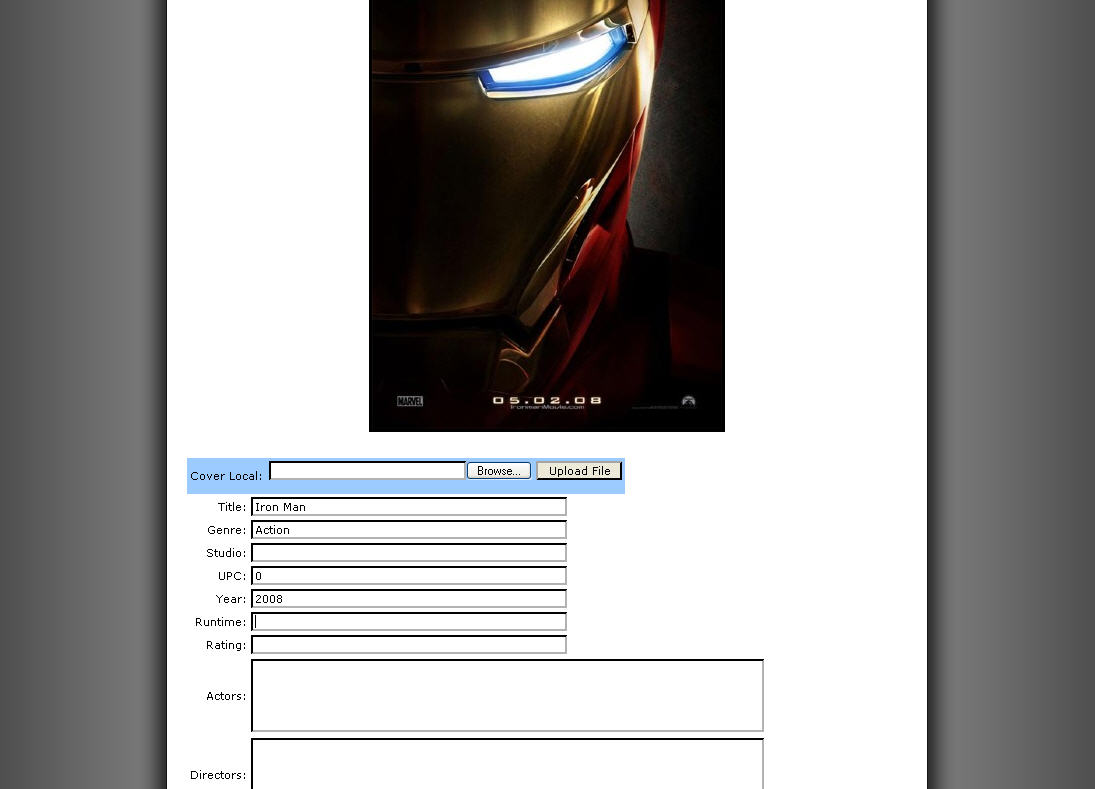The image size is (1095, 789).
Task: Open the Browse... file chooser
Action: point(499,471)
